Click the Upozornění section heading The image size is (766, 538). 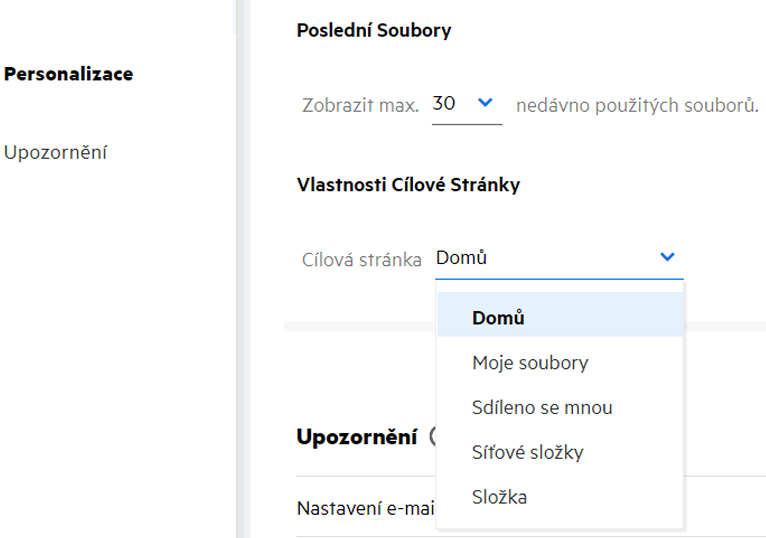click(x=357, y=437)
